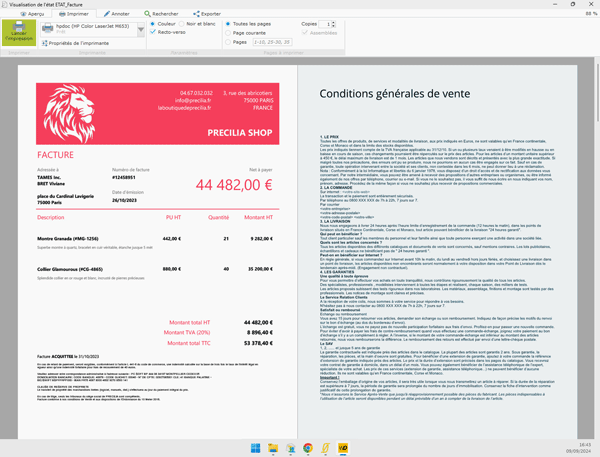This screenshot has width=600, height=457.
Task: Toggle the Recto-verso checkbox
Action: (x=153, y=31)
